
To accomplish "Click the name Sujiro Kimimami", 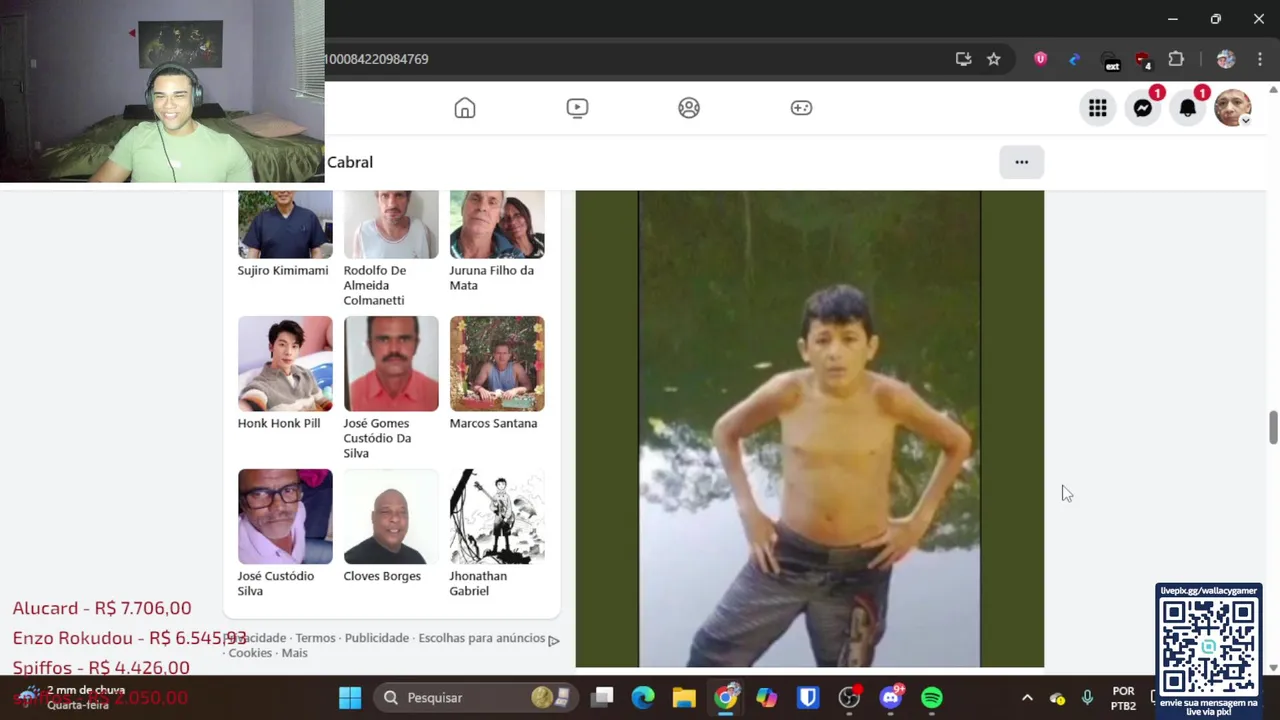I will tap(283, 270).
